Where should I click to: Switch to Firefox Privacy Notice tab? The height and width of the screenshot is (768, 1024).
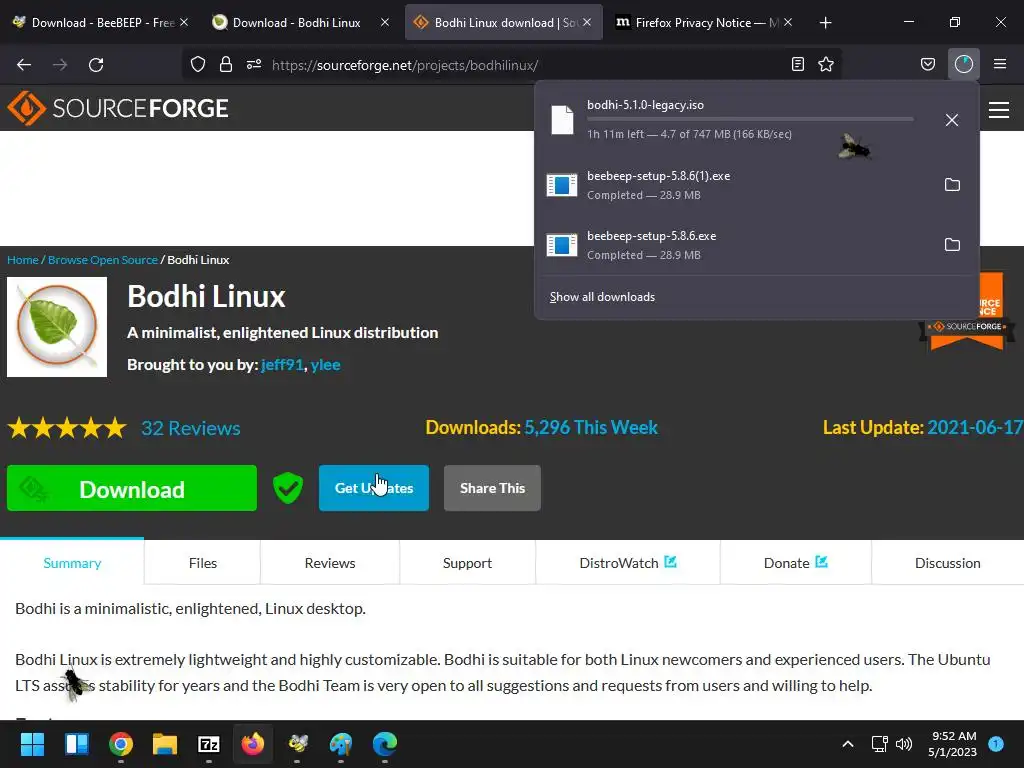[704, 22]
